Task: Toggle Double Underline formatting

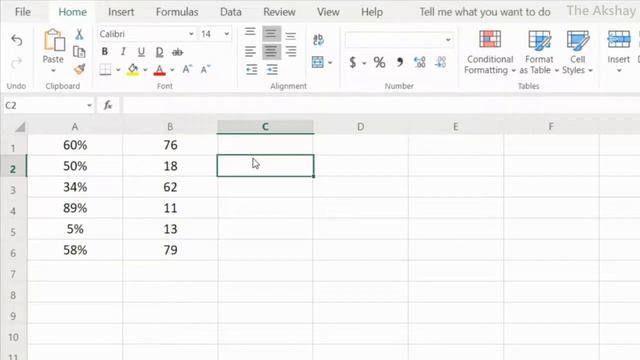Action: pyautogui.click(x=159, y=52)
